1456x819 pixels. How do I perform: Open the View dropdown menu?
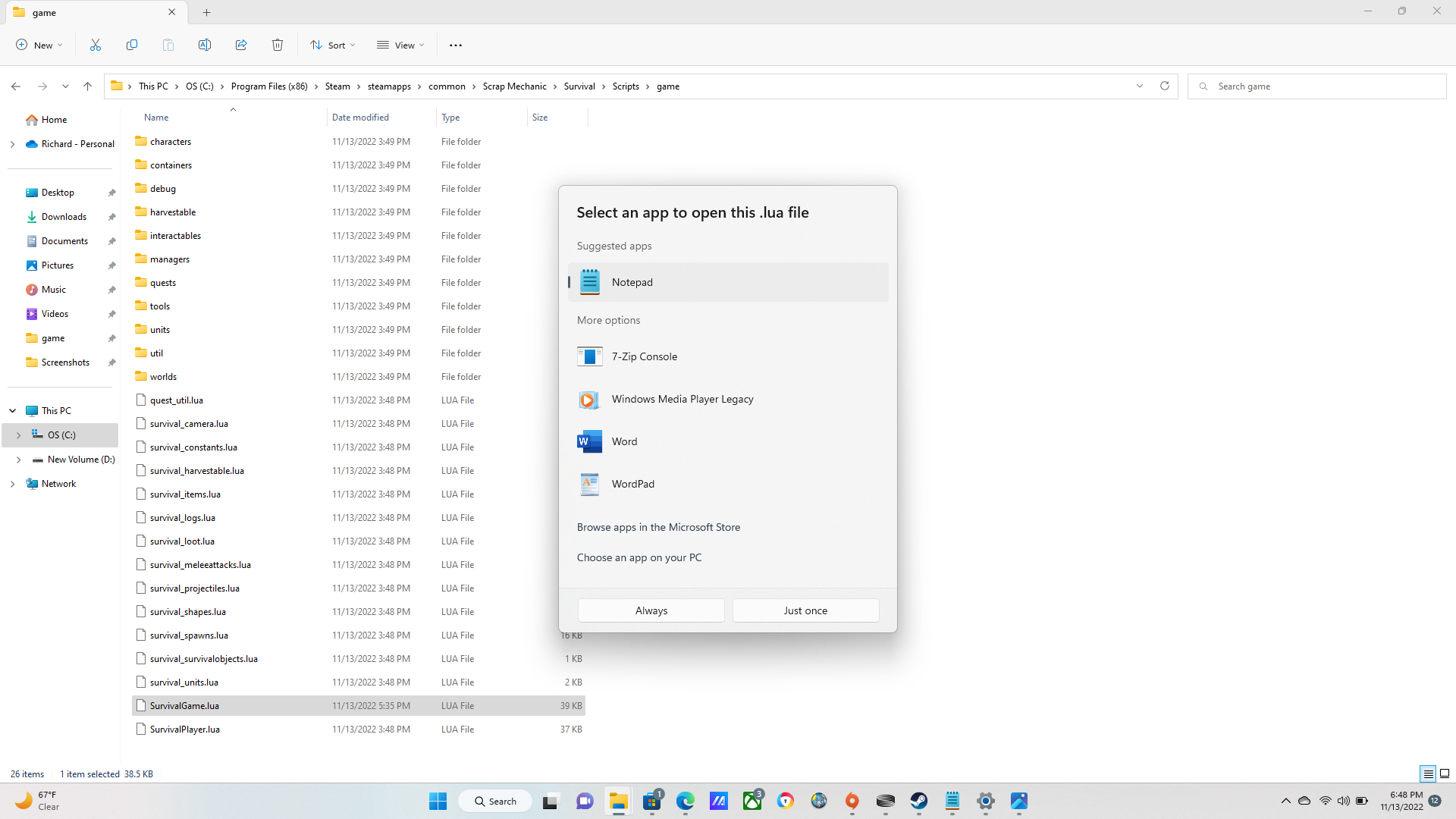click(401, 45)
